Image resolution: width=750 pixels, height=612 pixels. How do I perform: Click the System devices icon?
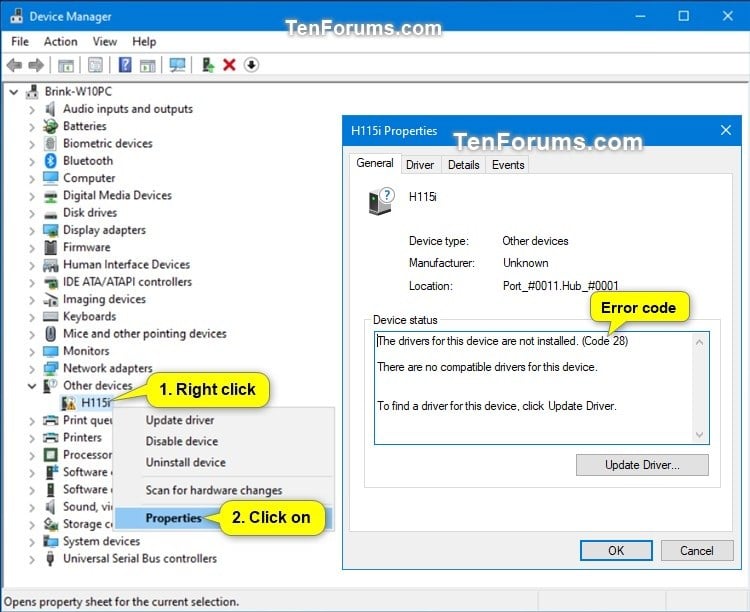[50, 541]
